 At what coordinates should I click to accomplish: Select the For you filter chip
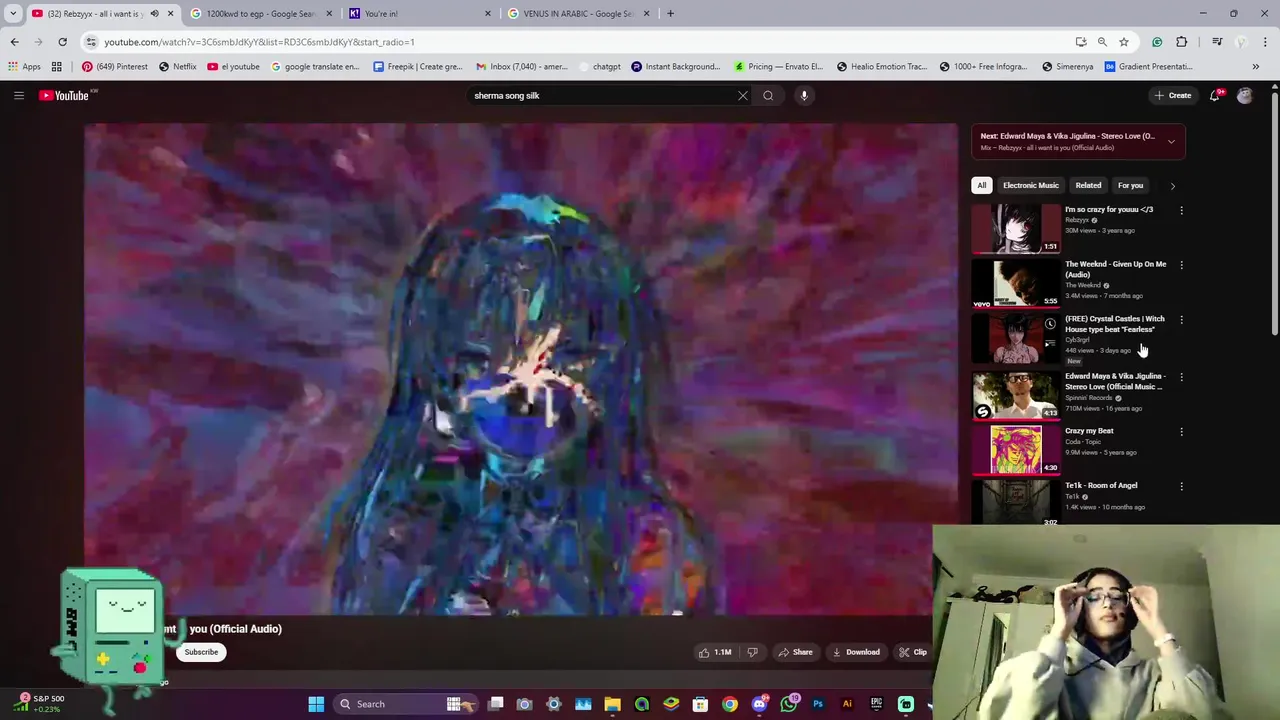coord(1130,185)
